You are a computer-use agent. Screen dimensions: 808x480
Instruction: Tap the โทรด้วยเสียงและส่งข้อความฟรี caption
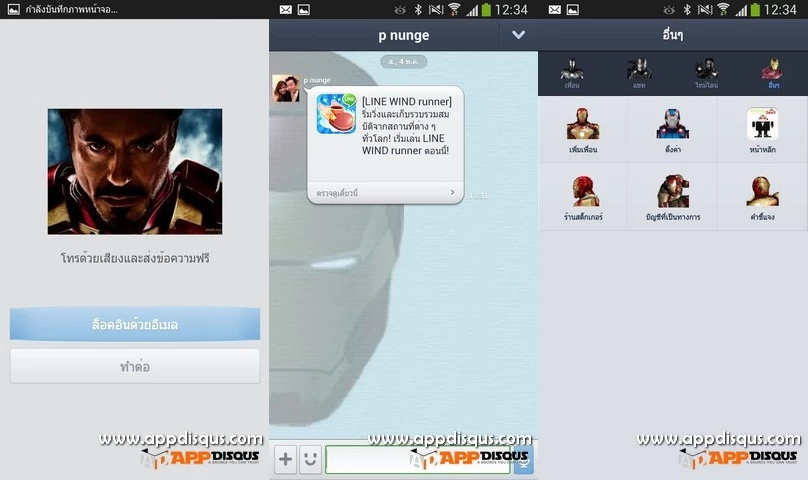coord(135,258)
